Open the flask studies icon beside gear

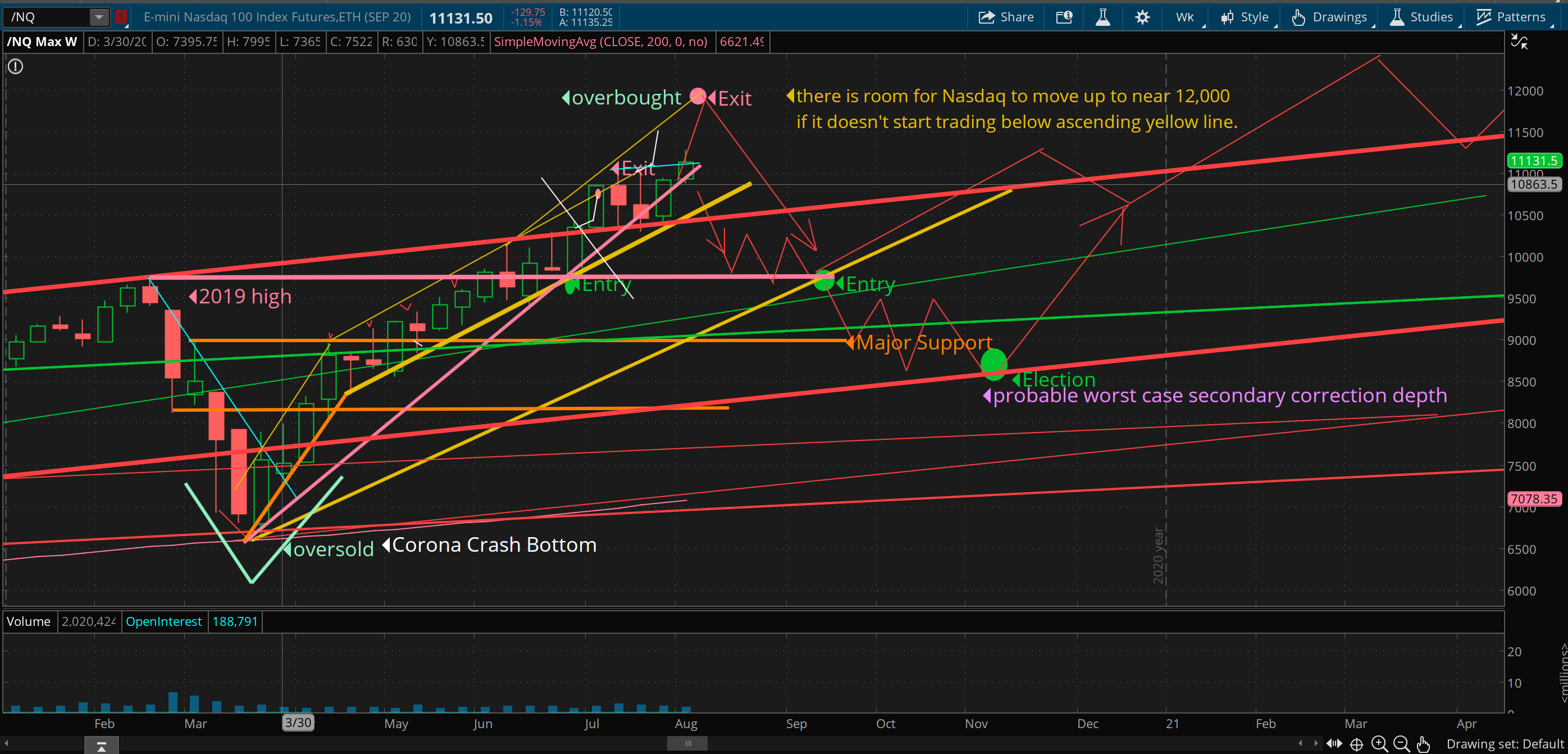(x=1102, y=17)
